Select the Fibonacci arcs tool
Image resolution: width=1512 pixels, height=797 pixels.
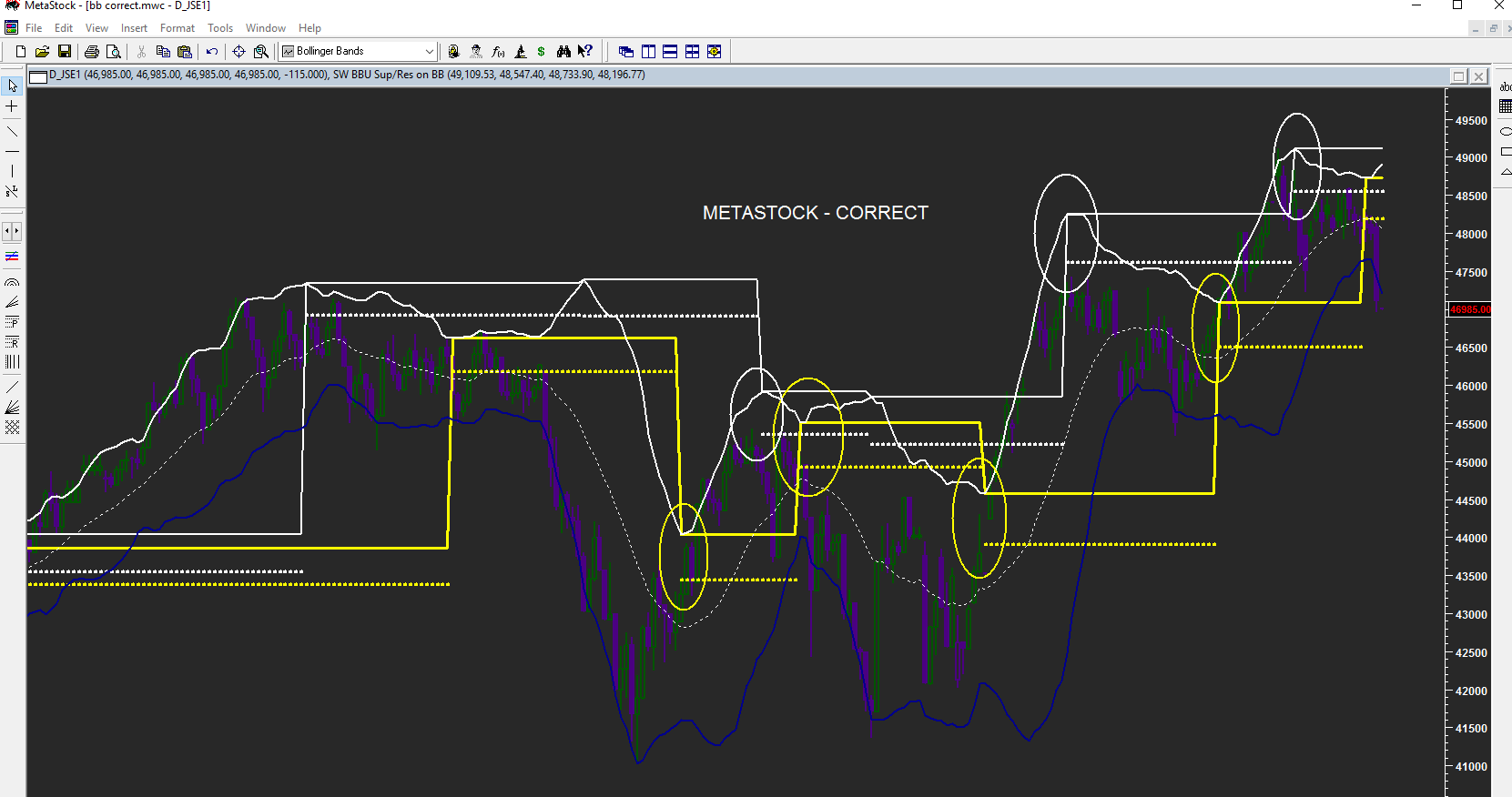(12, 282)
